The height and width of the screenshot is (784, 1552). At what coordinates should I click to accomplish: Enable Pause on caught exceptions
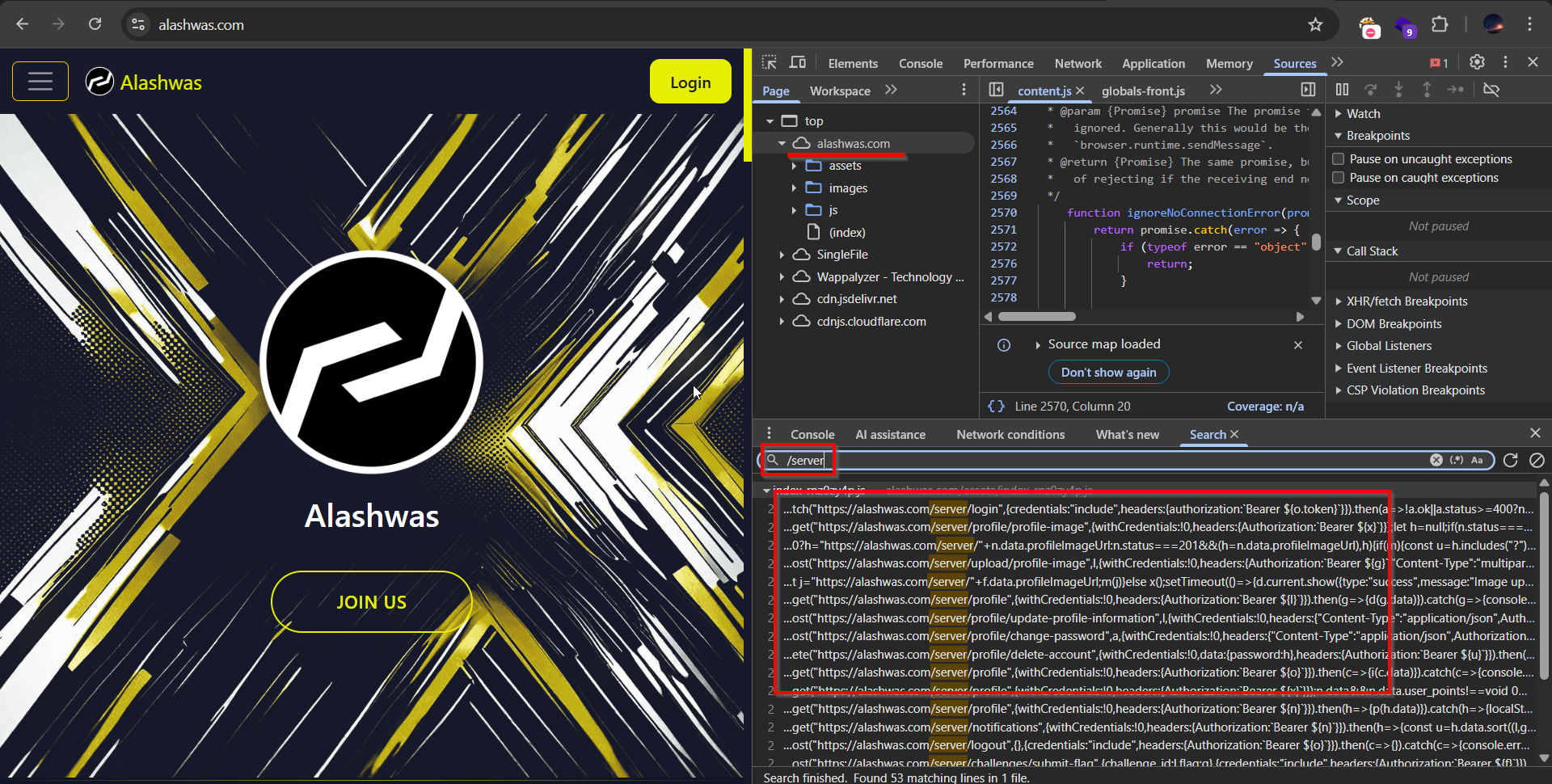click(1339, 178)
